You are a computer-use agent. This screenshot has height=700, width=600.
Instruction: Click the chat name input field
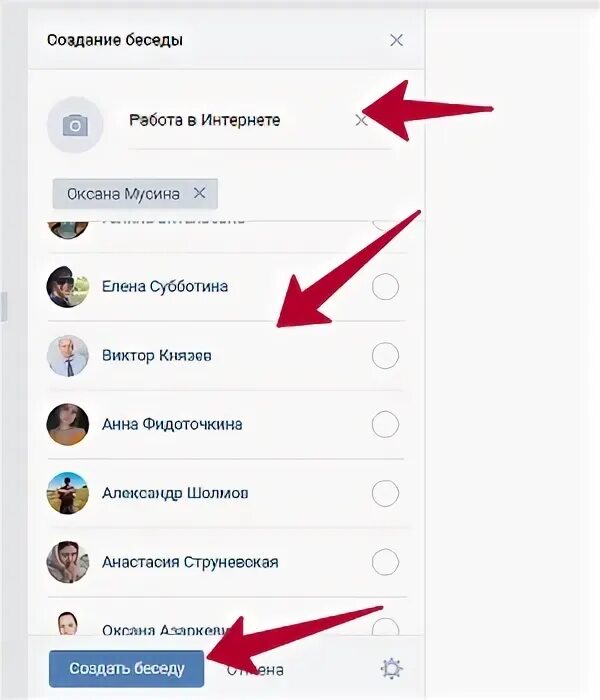tap(260, 121)
